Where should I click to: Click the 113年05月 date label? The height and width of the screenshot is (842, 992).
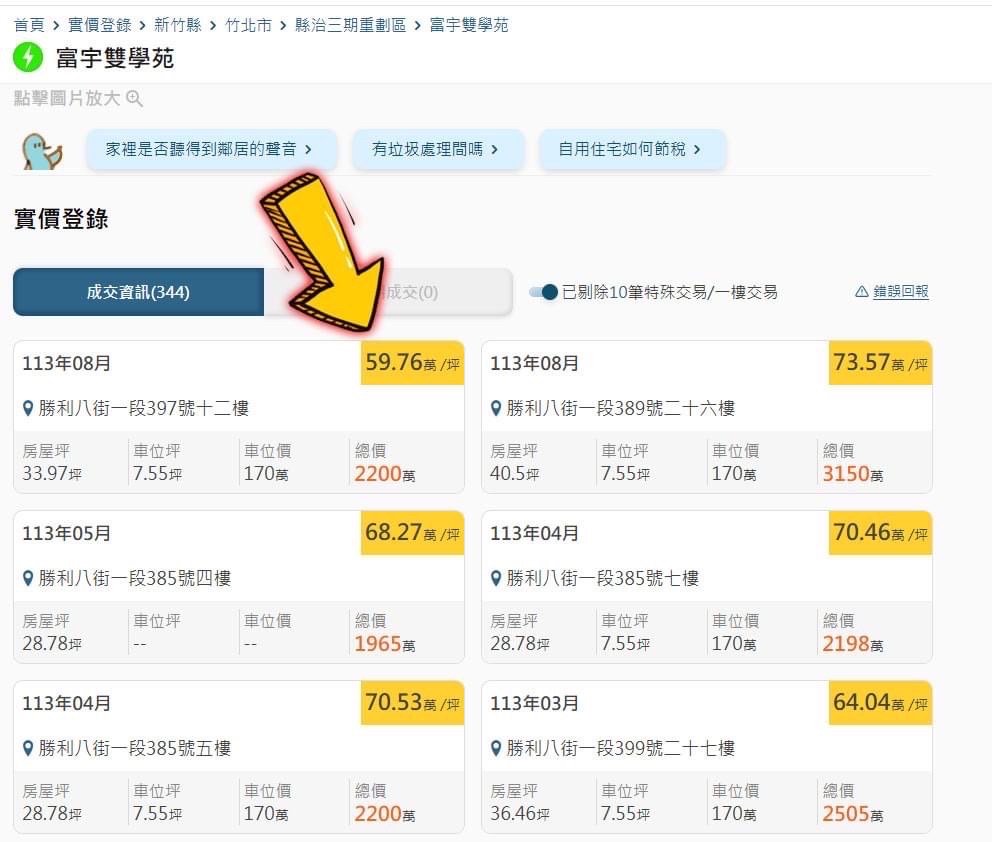[66, 533]
